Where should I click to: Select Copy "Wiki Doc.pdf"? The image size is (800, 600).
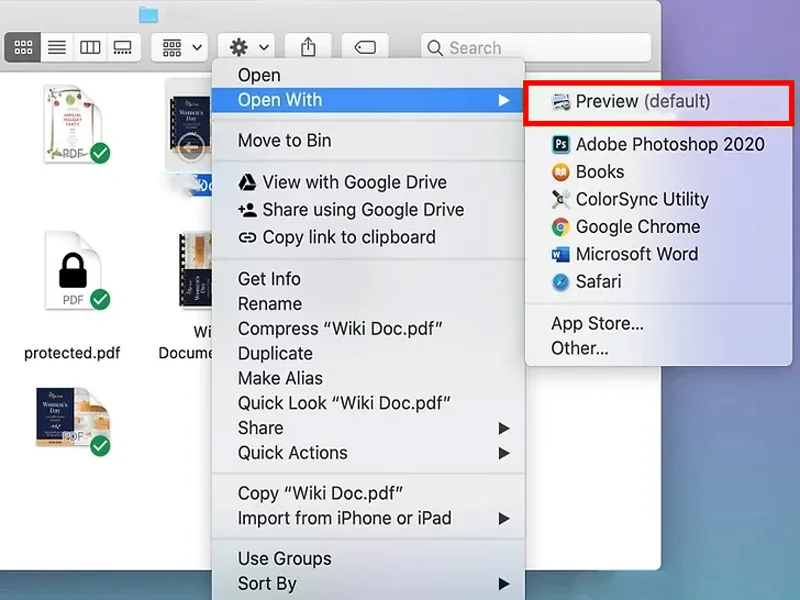click(368, 493)
